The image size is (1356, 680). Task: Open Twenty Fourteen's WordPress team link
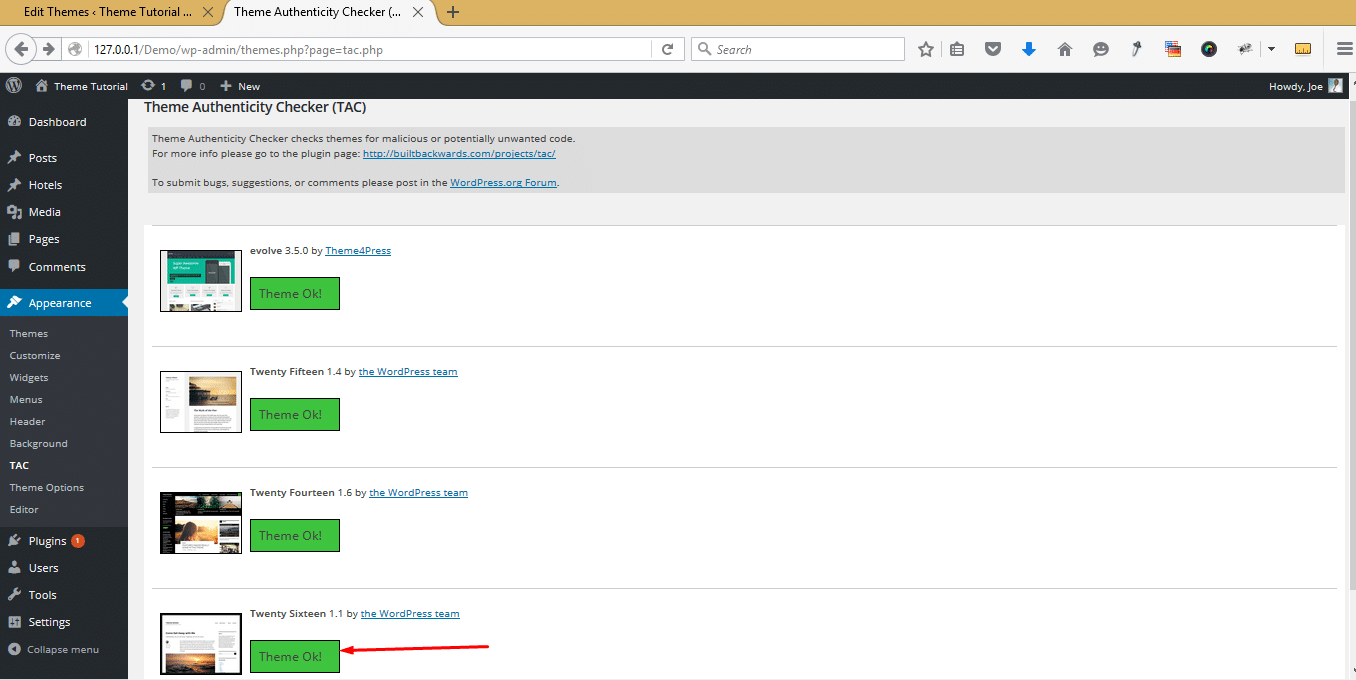pyautogui.click(x=418, y=493)
